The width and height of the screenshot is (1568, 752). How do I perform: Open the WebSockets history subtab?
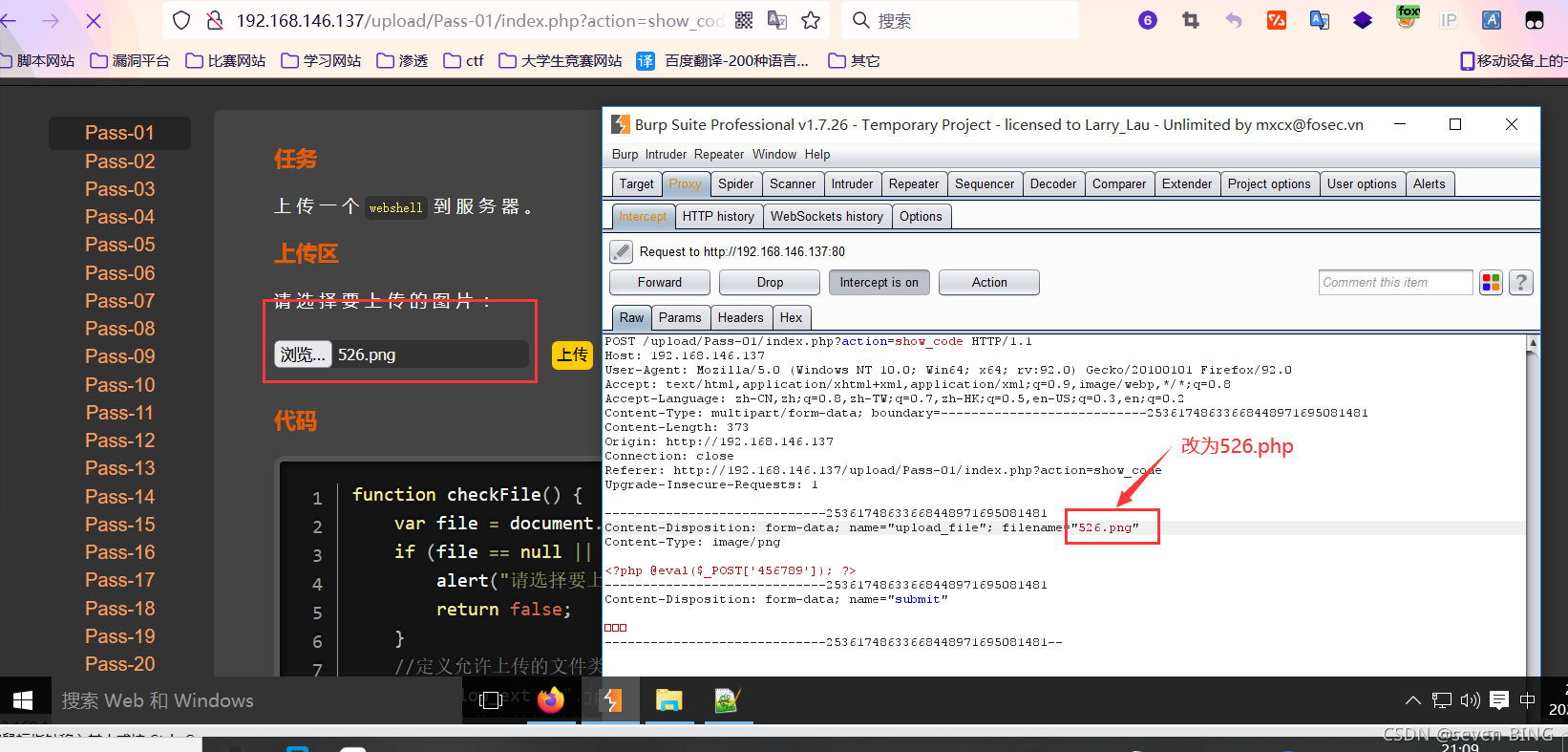(x=827, y=216)
